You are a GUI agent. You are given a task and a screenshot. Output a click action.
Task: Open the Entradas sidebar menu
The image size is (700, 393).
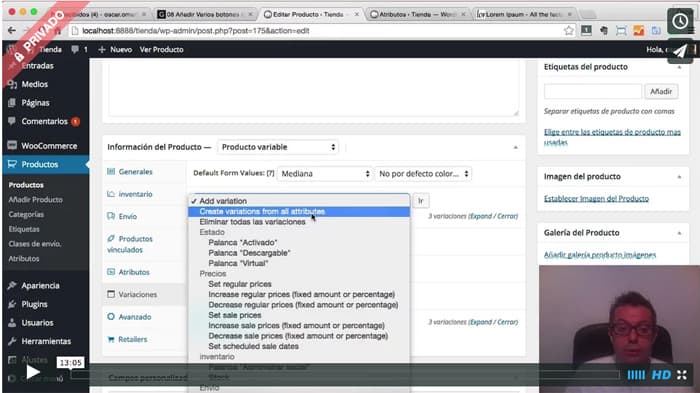(x=37, y=66)
